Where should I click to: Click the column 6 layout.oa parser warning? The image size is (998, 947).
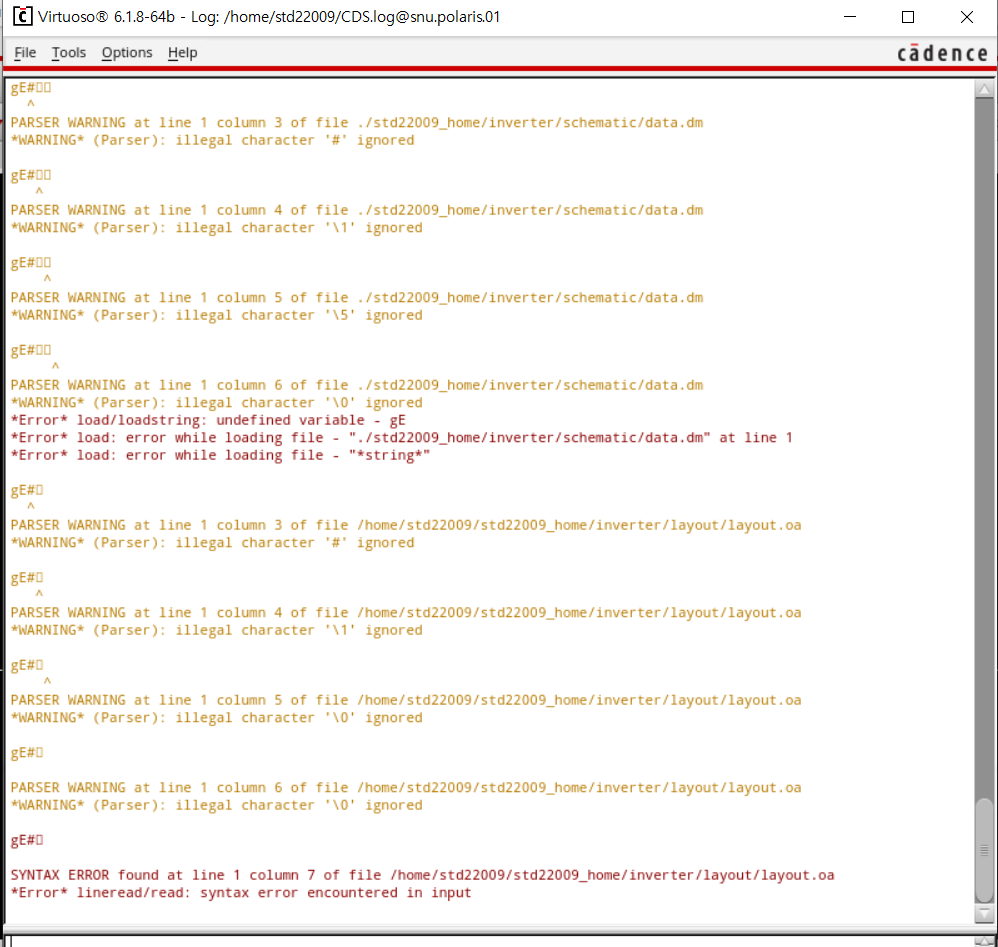click(x=405, y=788)
